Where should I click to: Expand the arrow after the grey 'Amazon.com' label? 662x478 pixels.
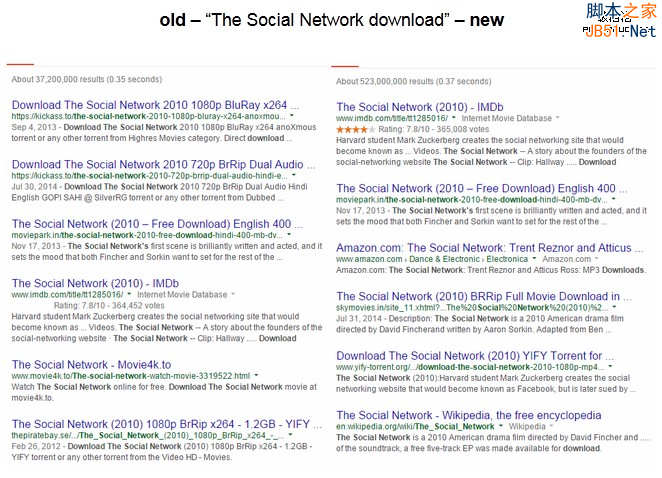pos(597,258)
